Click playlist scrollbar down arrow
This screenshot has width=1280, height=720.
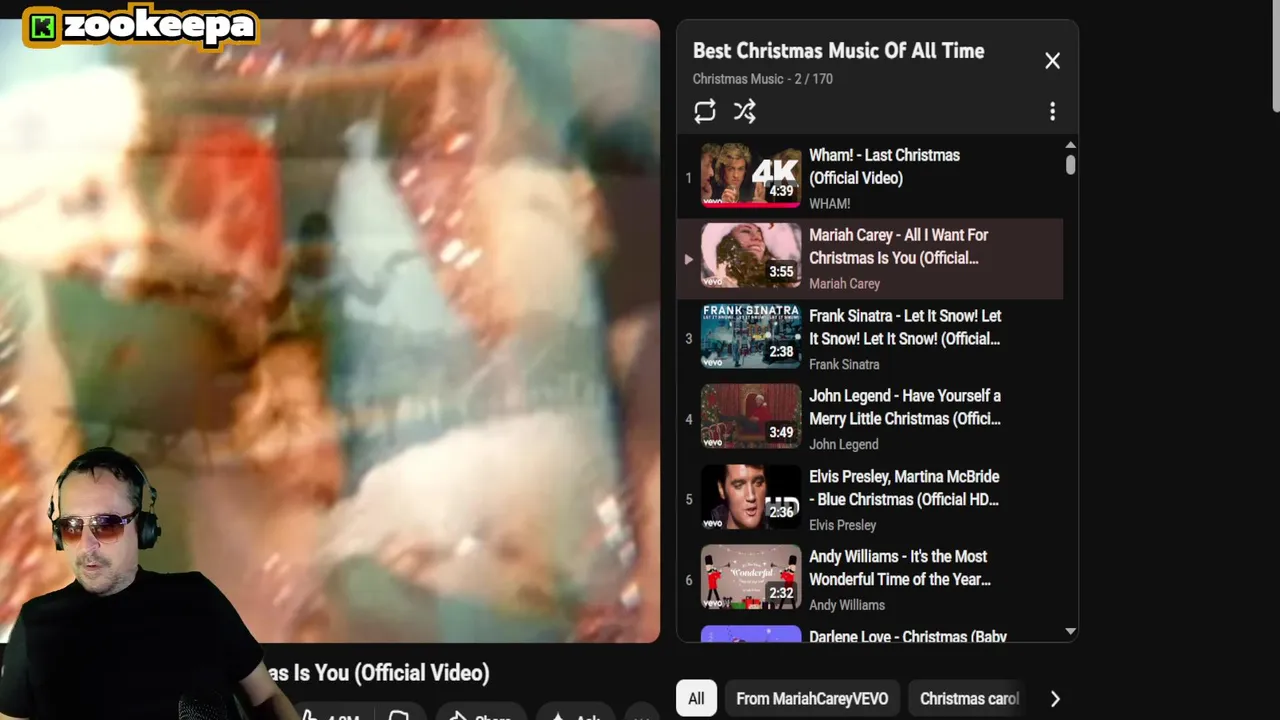[1070, 631]
